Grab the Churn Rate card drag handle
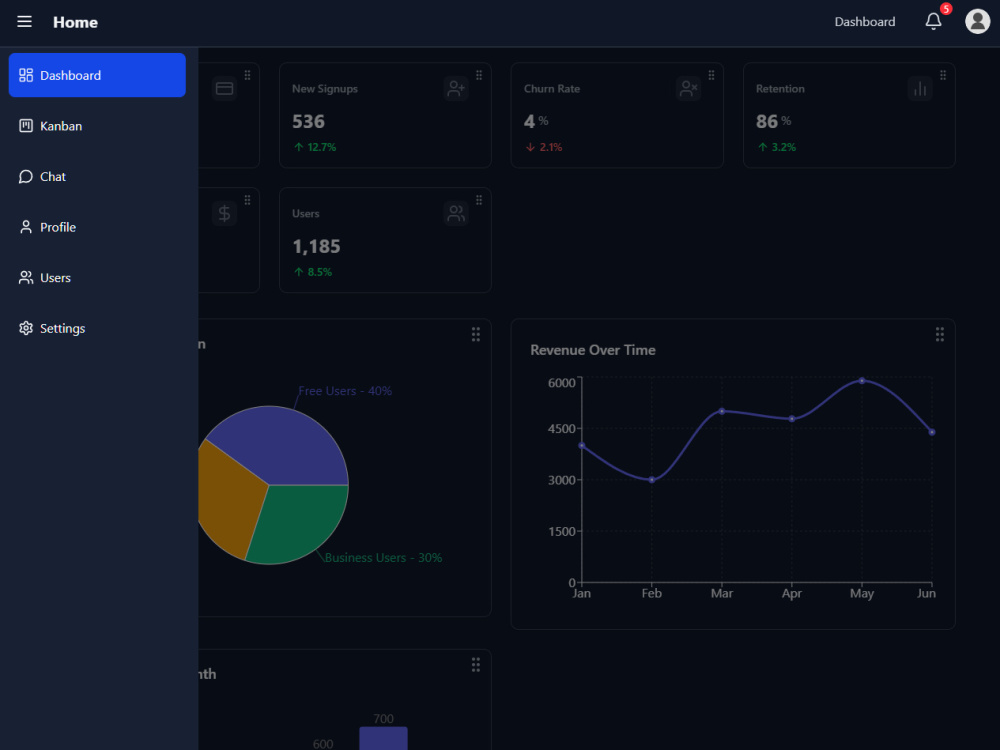1000x750 pixels. (711, 75)
